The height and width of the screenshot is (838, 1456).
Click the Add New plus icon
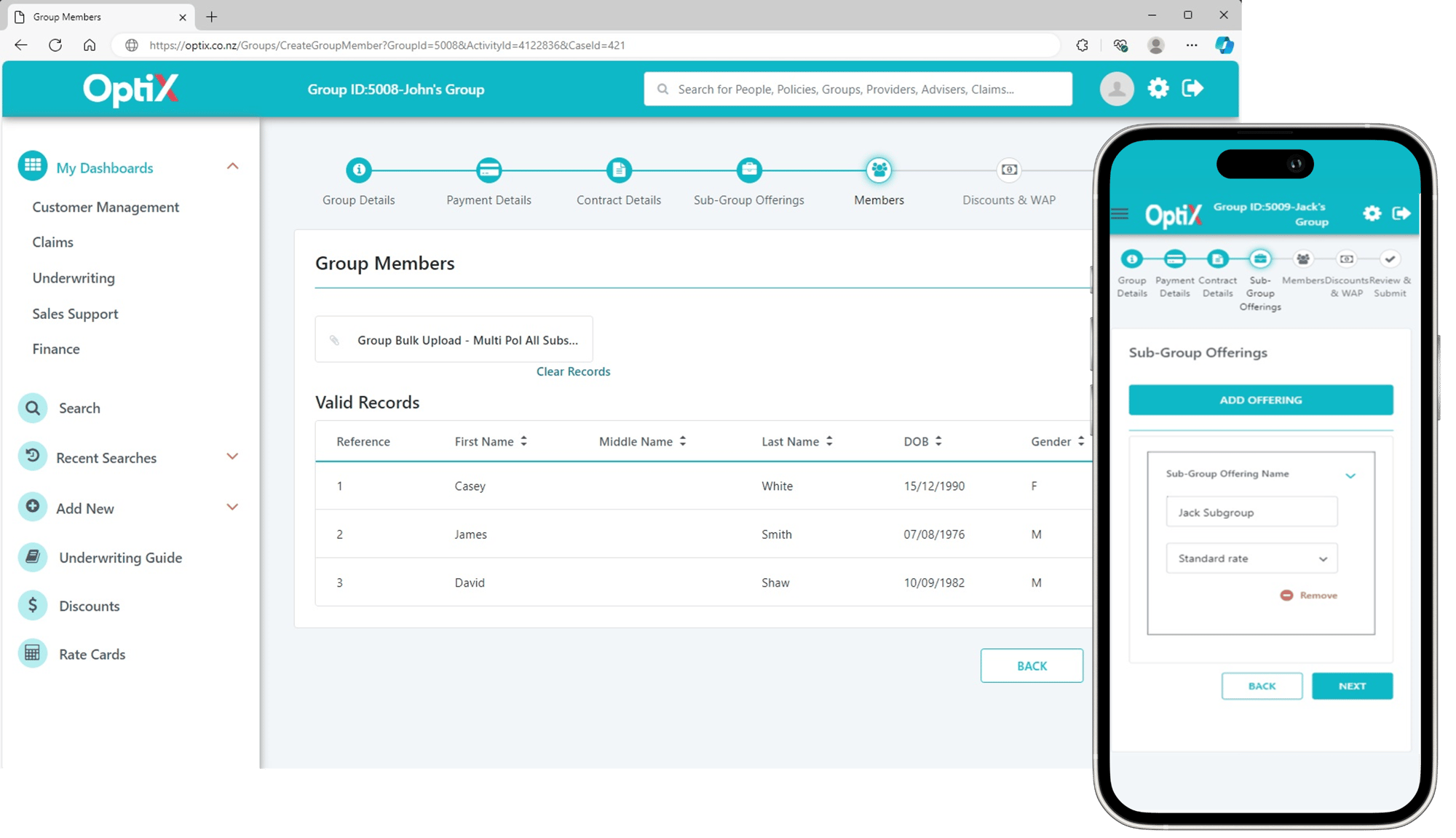tap(33, 506)
